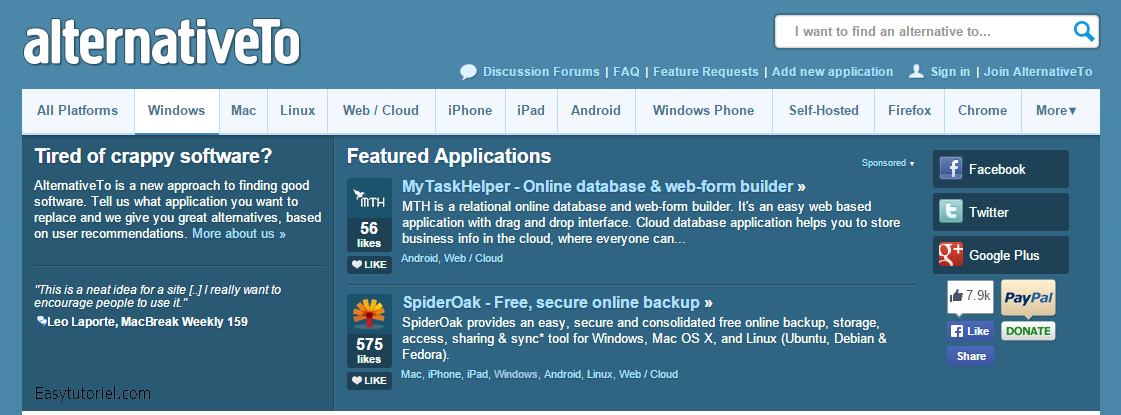Click the Join AlternativeTo link

[1038, 72]
